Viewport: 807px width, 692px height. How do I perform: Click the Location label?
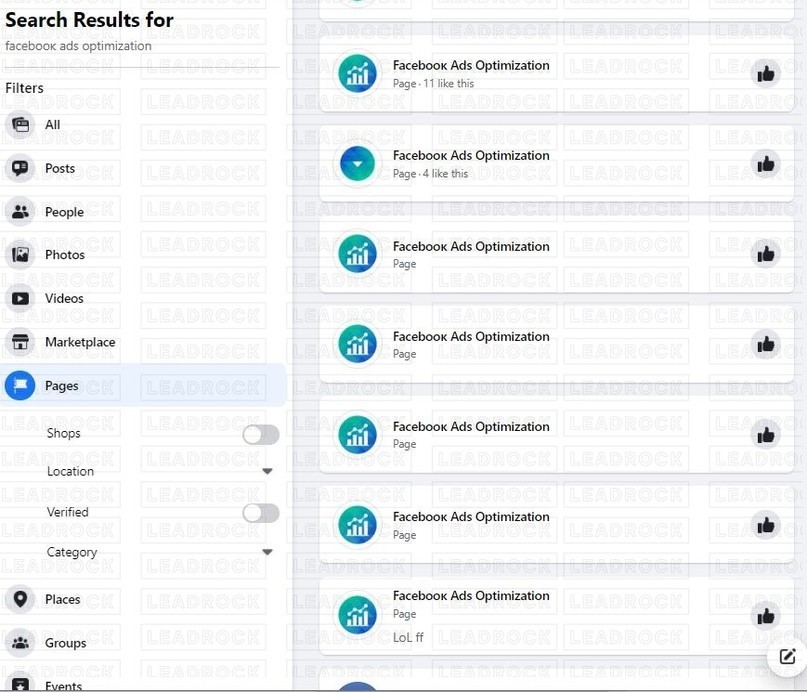(x=71, y=471)
